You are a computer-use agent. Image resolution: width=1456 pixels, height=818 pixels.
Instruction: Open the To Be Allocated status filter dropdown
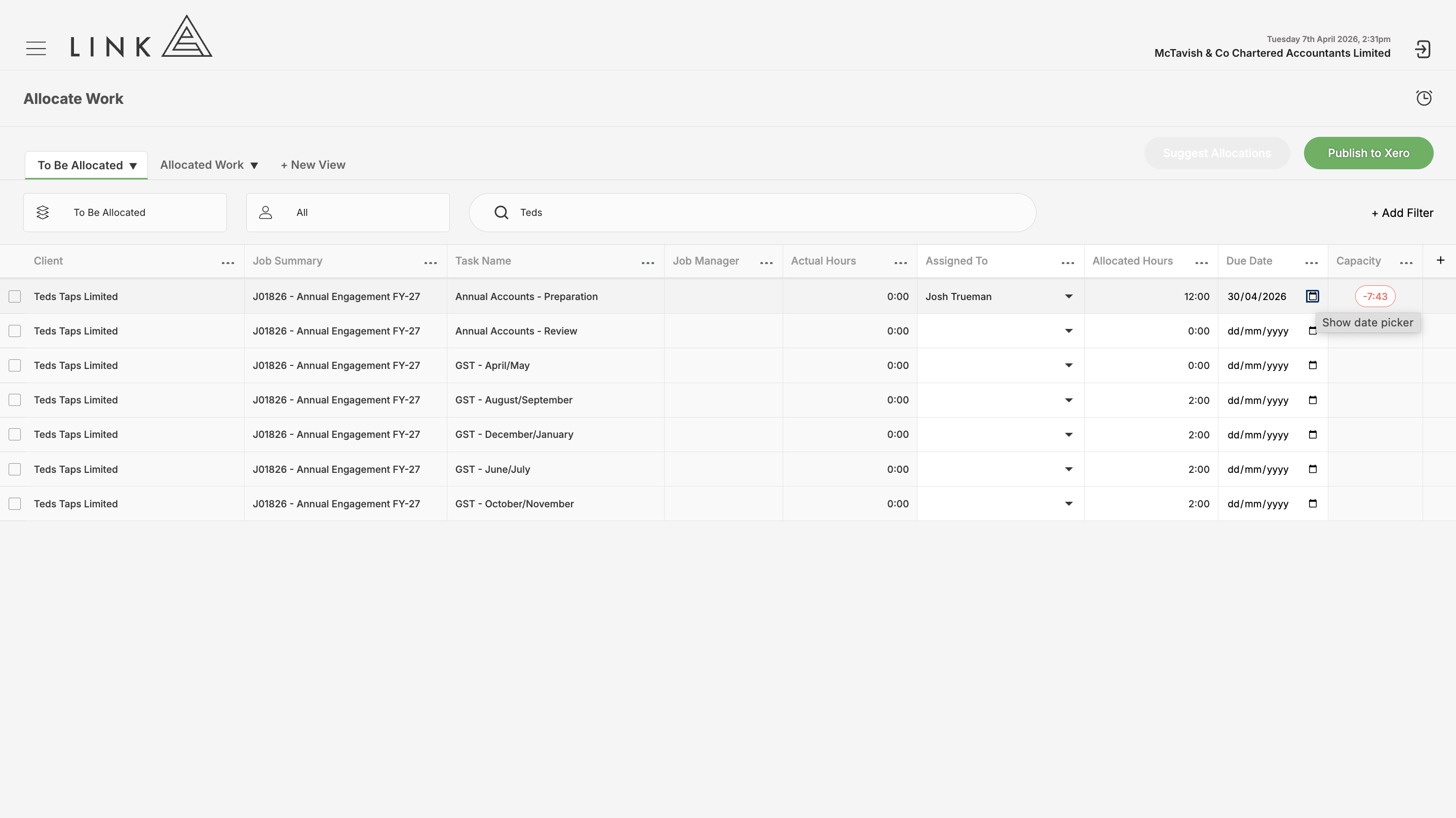tap(125, 212)
